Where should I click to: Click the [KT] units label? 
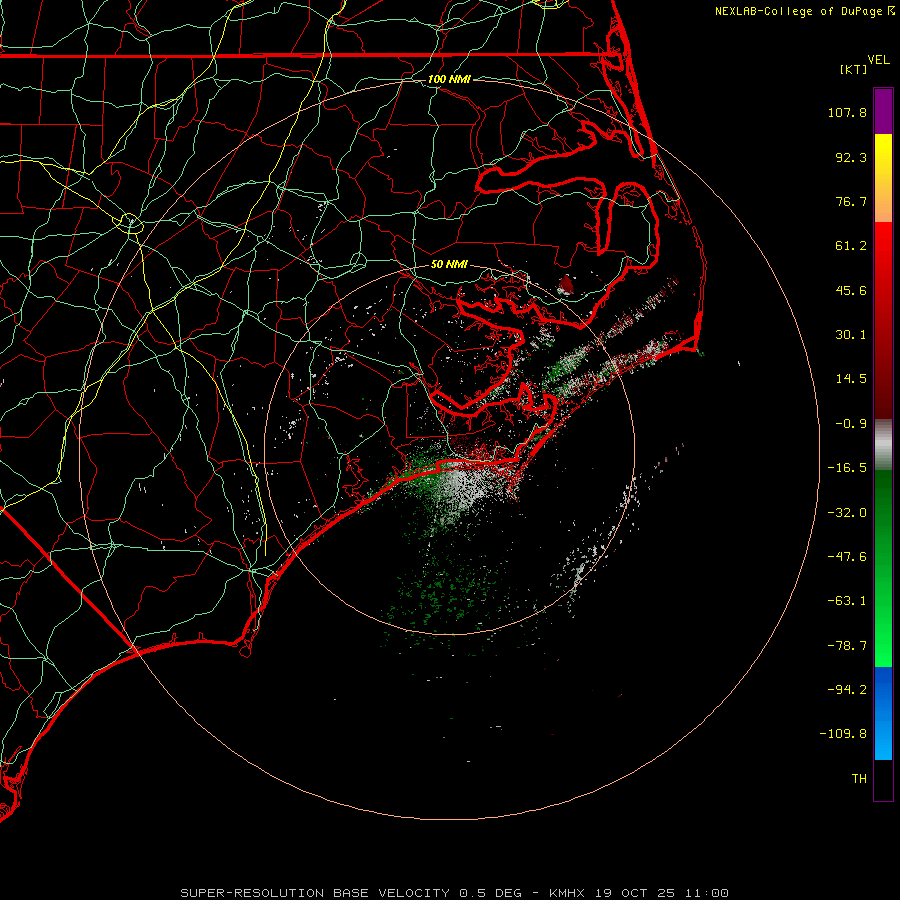(x=854, y=69)
